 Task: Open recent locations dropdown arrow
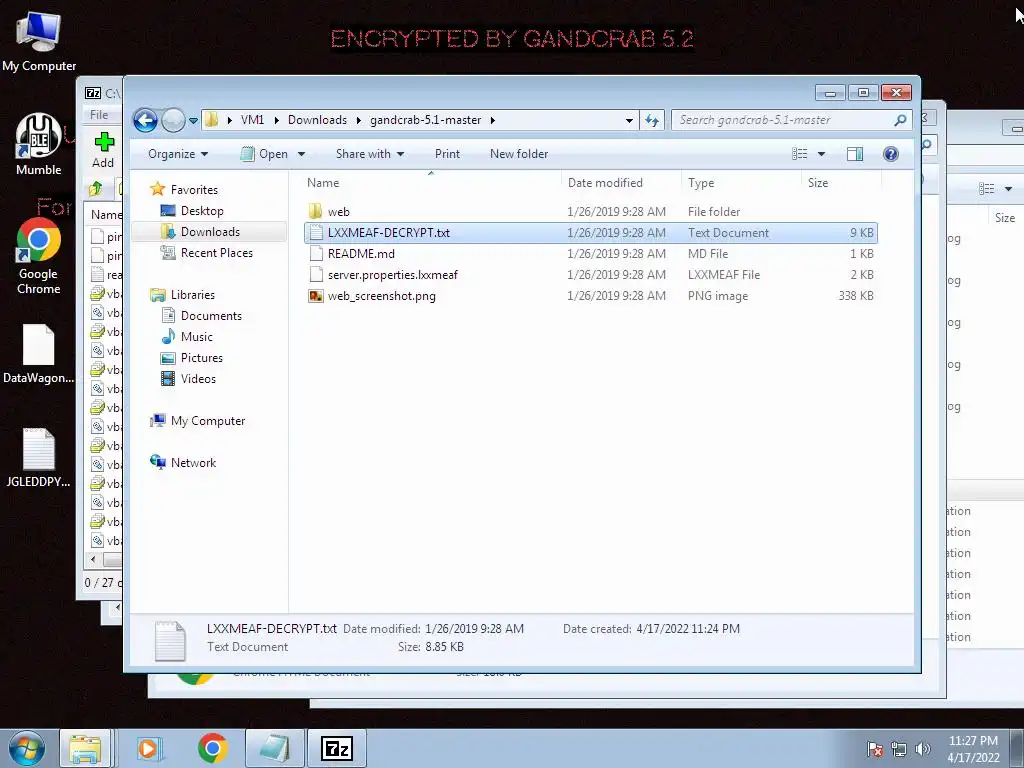(193, 121)
